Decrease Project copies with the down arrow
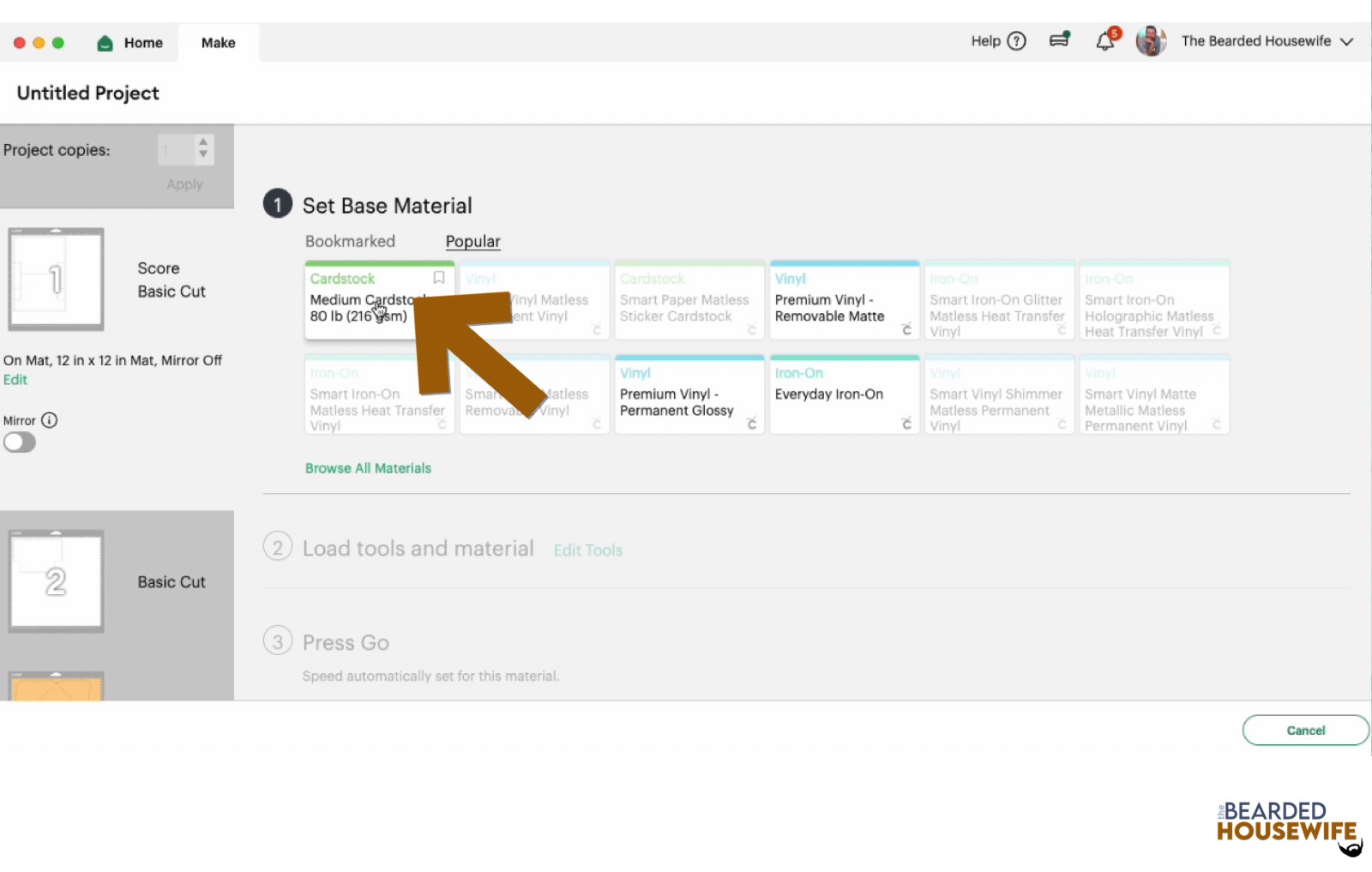Viewport: 1372px width, 872px height. click(x=203, y=154)
